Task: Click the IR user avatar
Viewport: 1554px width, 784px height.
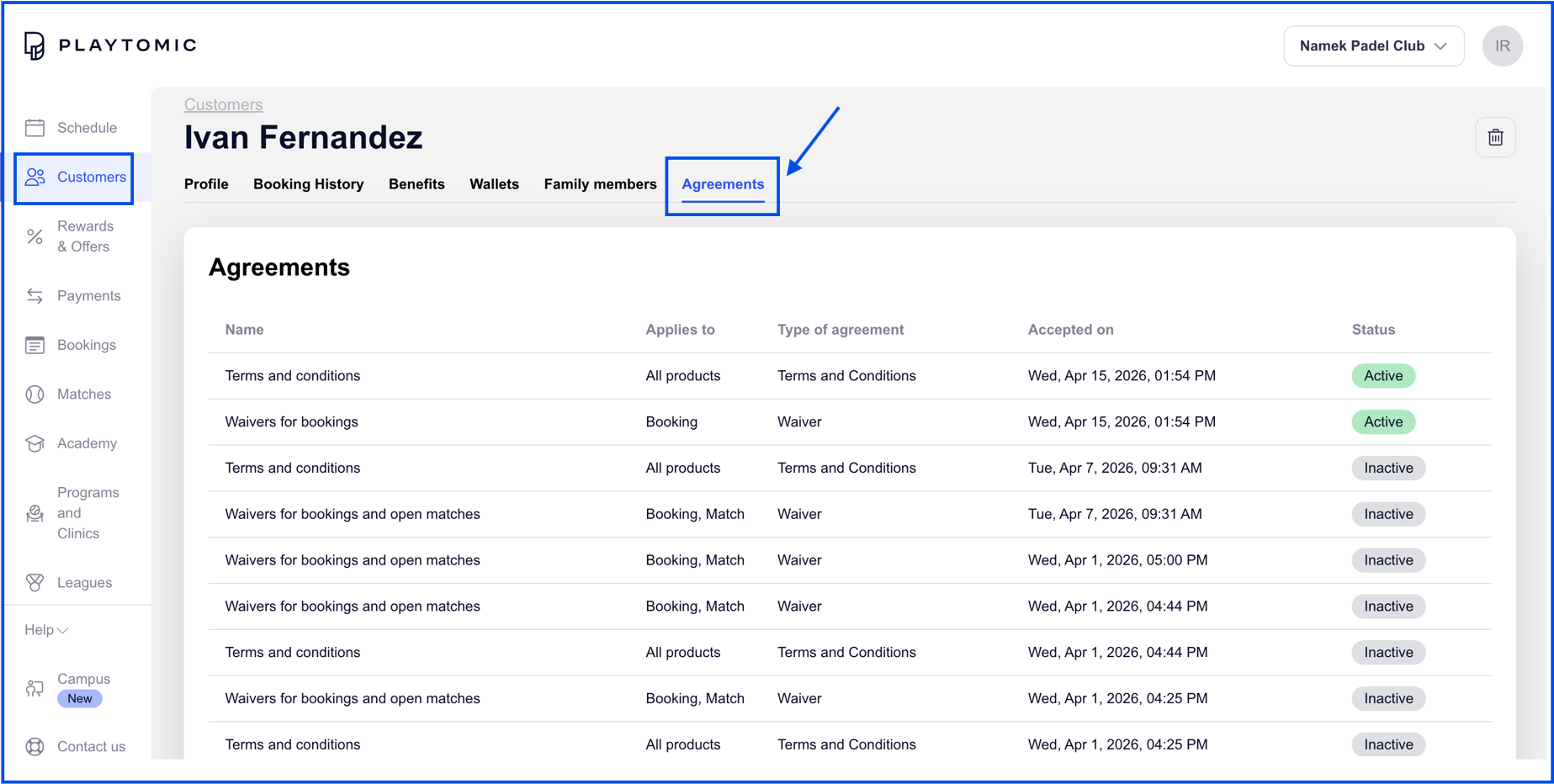Action: [x=1502, y=45]
